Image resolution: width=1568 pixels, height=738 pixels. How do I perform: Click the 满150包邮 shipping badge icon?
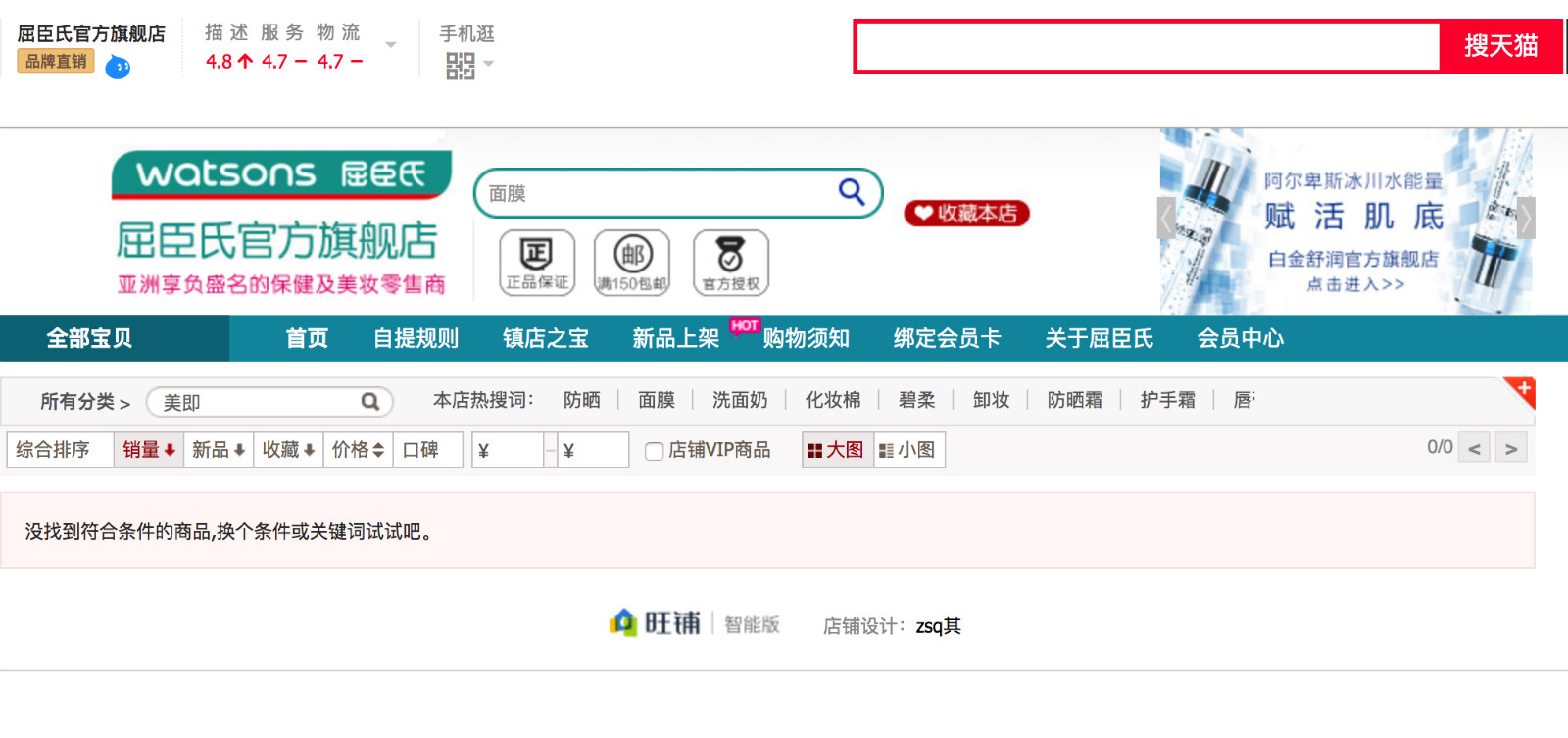(x=632, y=263)
